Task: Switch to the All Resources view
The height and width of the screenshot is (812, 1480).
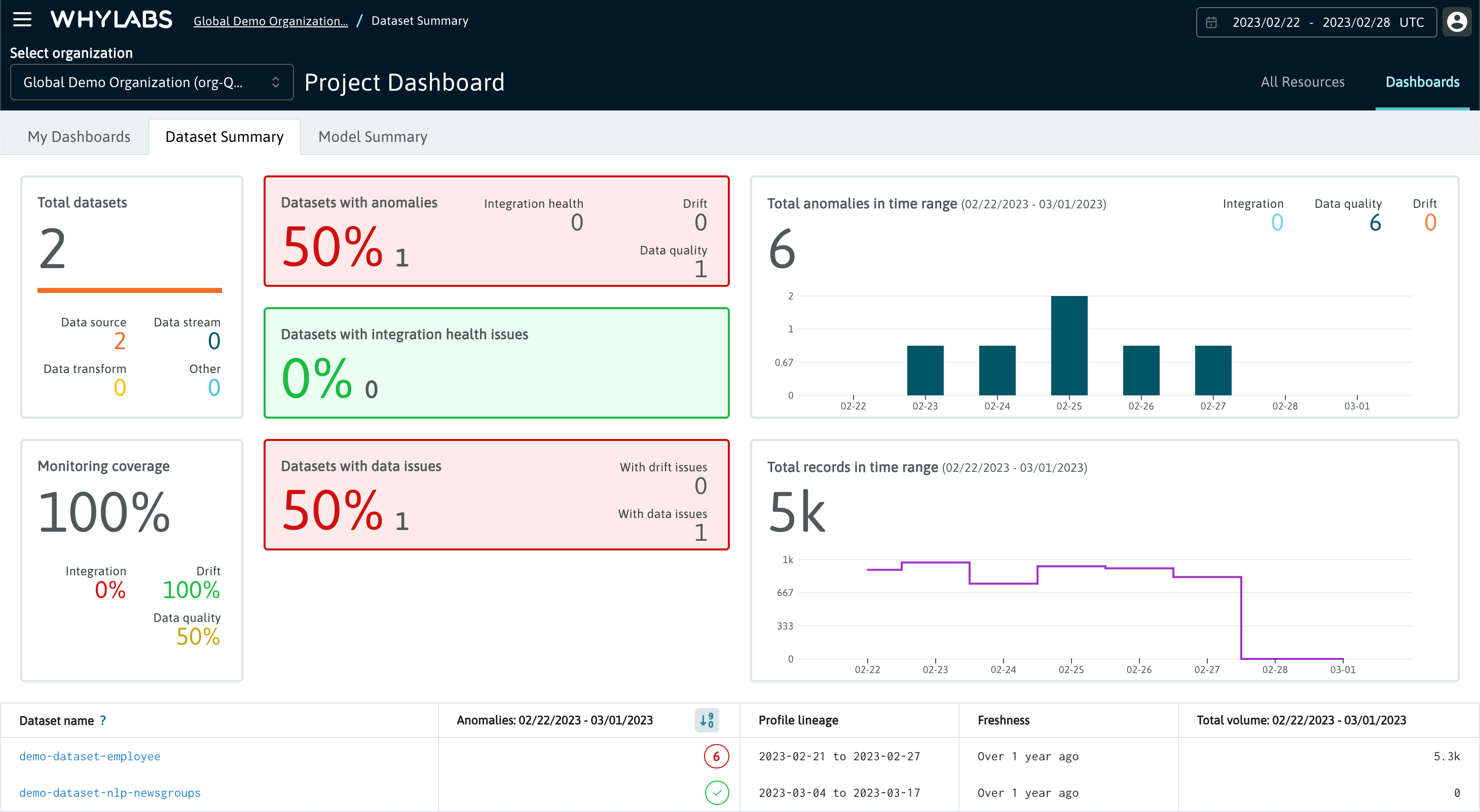Action: click(x=1303, y=82)
